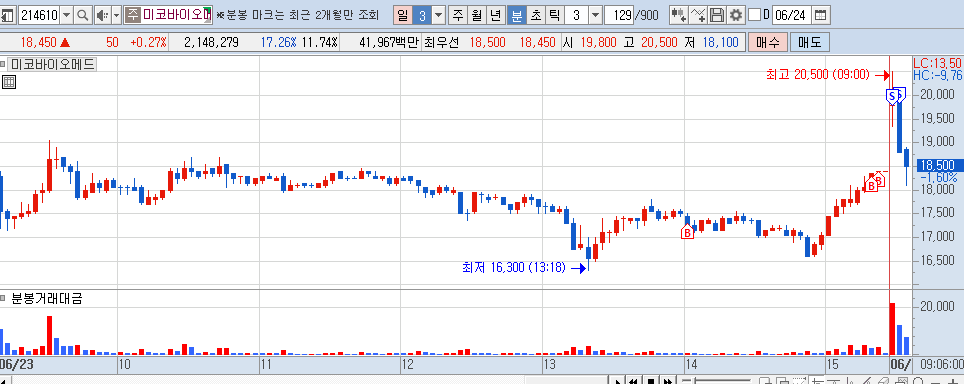
Task: Toggle the 미코바이오메드 chart legend square marker
Action: [4, 64]
